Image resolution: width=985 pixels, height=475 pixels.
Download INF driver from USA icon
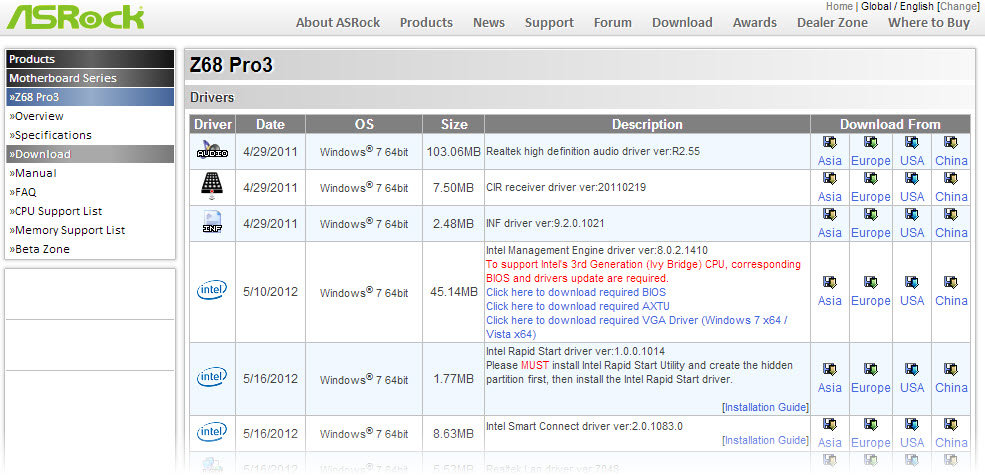tap(912, 214)
